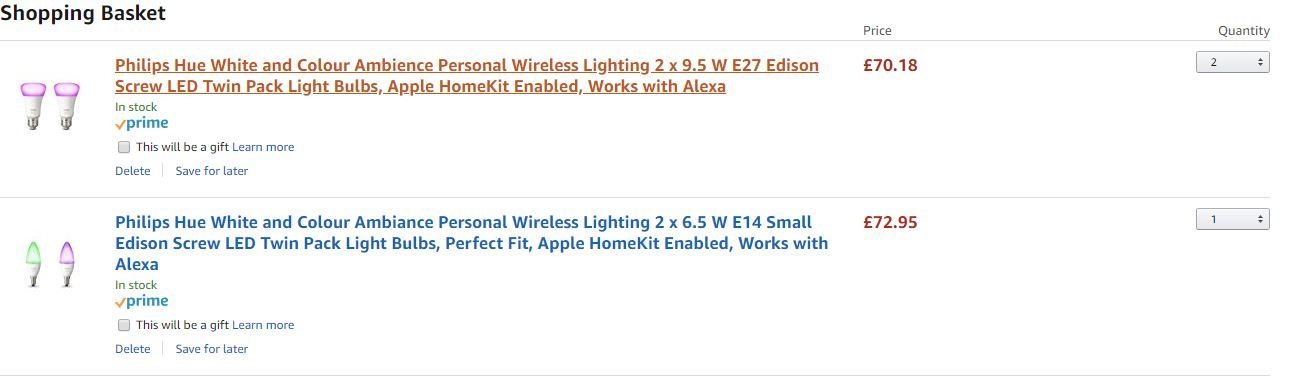1300x379 pixels.
Task: Mark the E27 twin pack as a gift
Action: 124,147
